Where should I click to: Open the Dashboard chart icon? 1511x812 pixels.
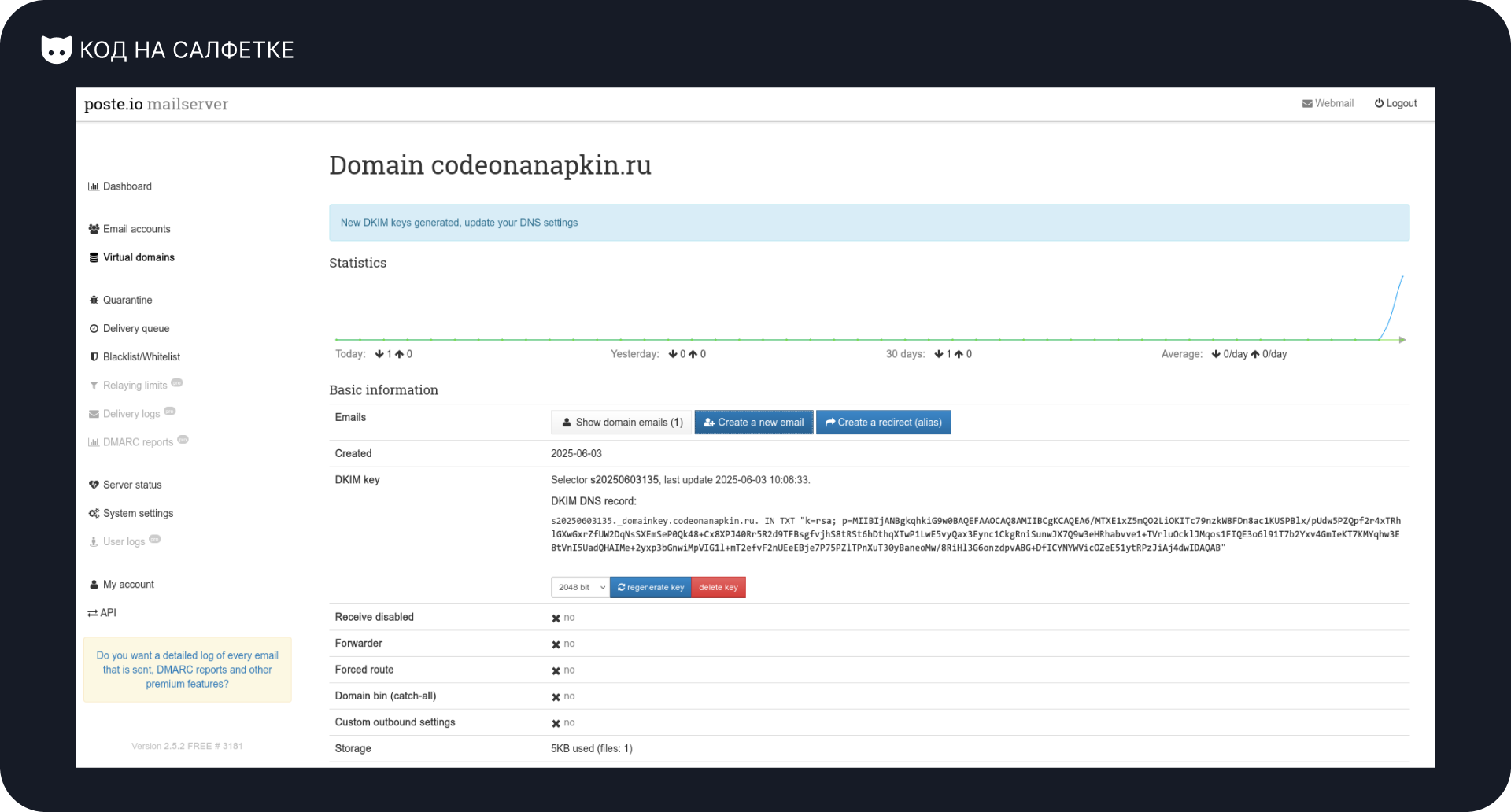(x=94, y=186)
